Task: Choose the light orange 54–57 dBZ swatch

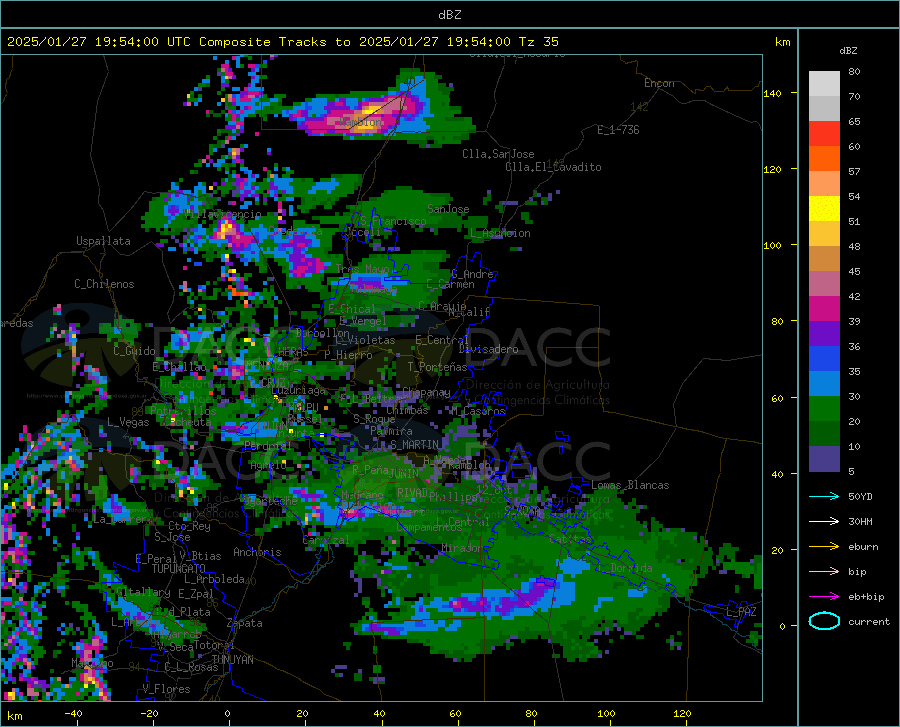Action: 824,184
